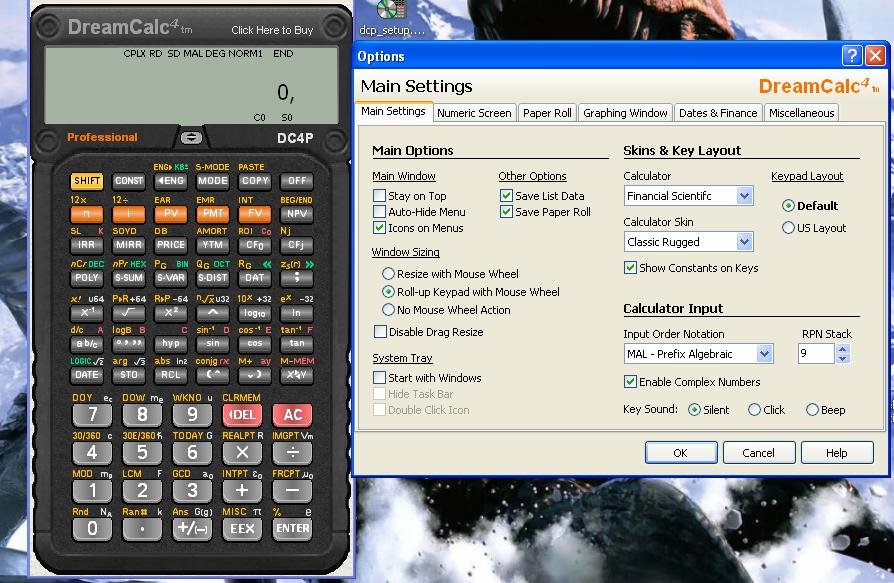894x583 pixels.
Task: Click the a b/c fraction key
Action: 87,343
